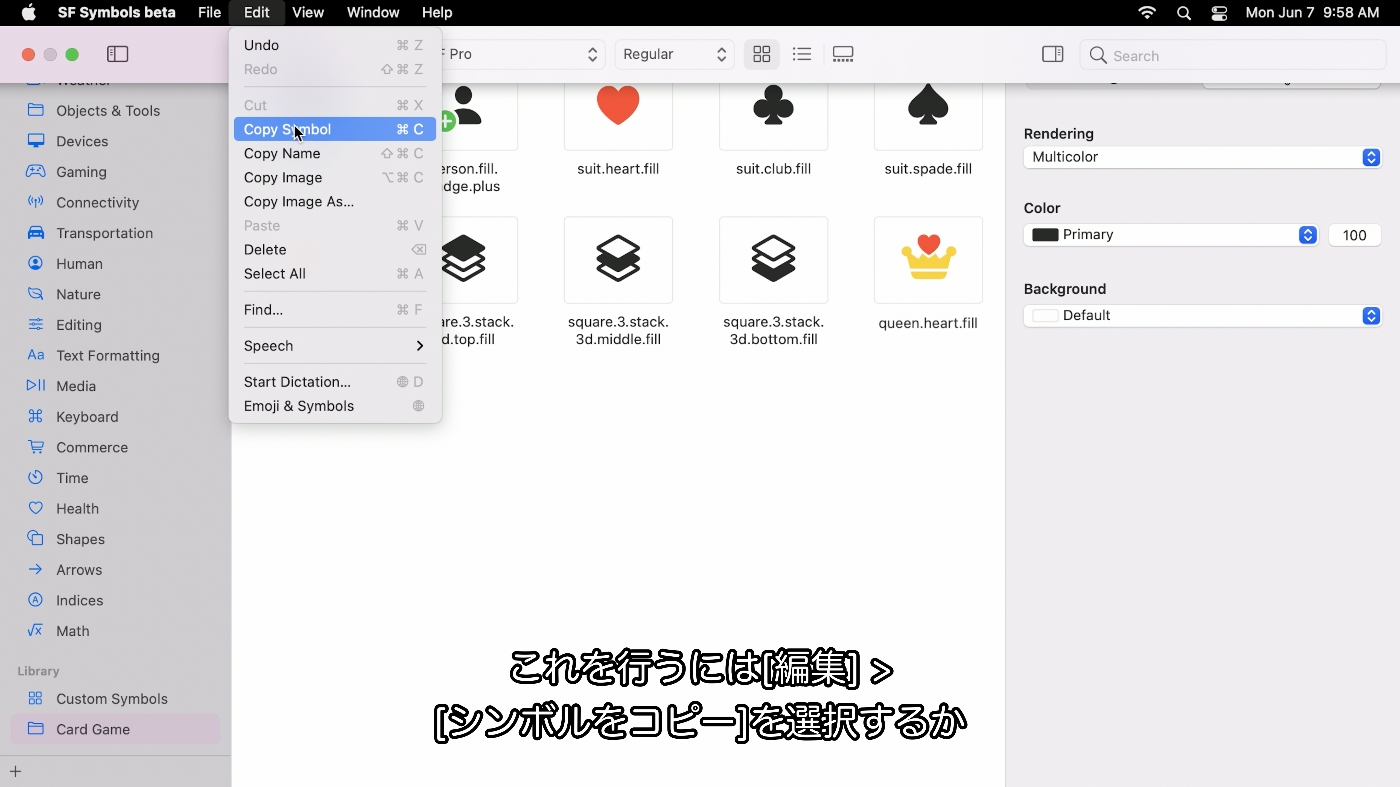Click the Arrows icon in sidebar
This screenshot has width=1400, height=787.
(36, 569)
